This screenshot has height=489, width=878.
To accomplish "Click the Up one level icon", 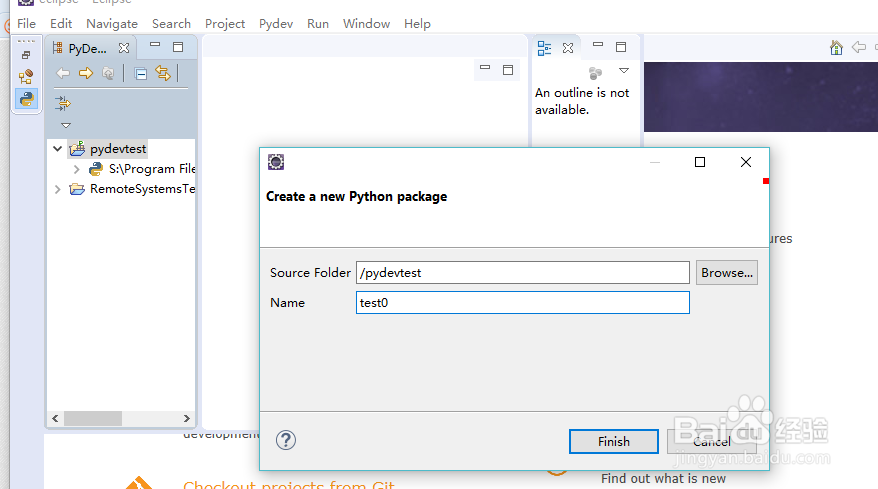I will [x=108, y=73].
